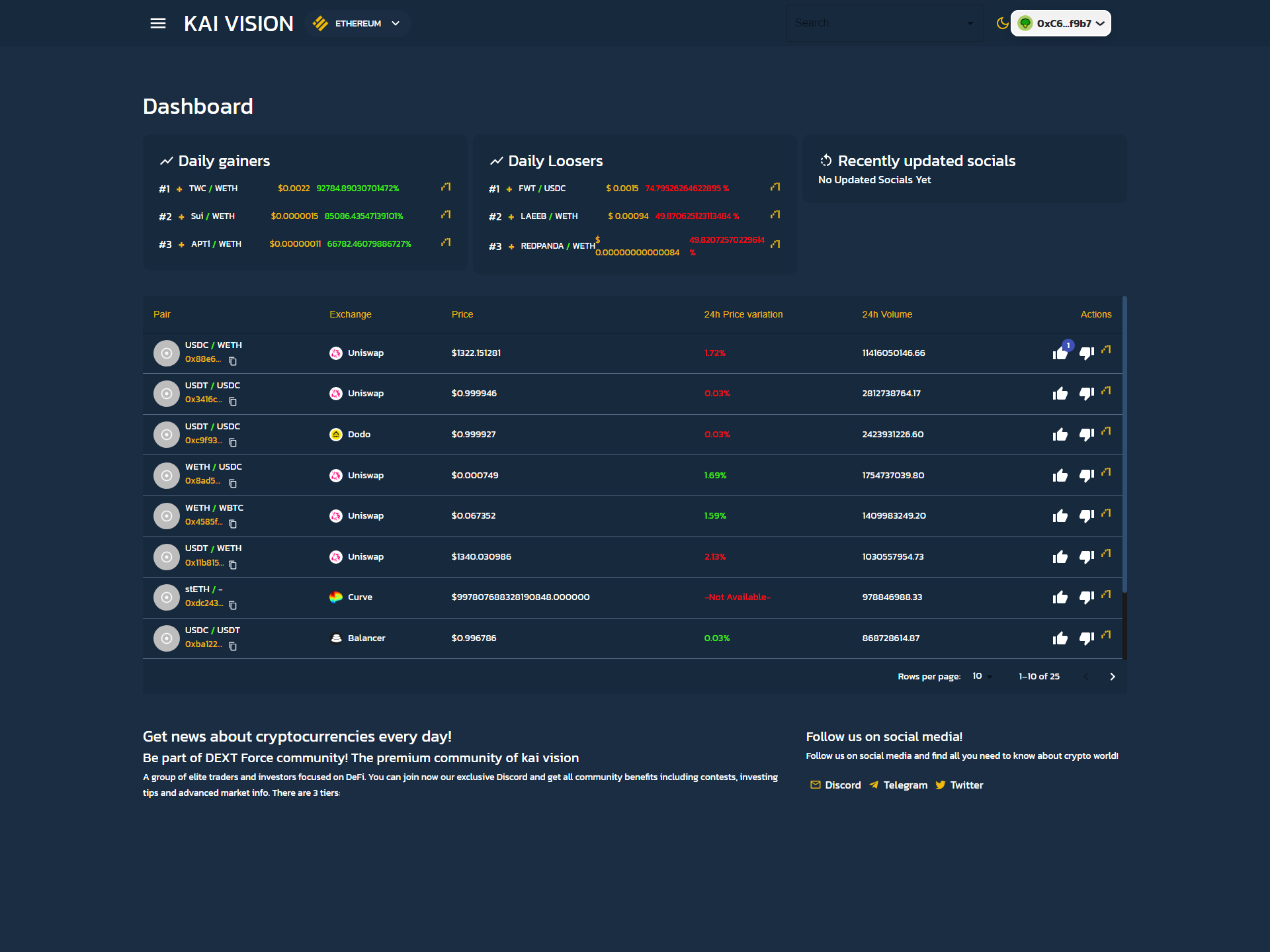This screenshot has width=1270, height=952.
Task: Sort by 24h Volume column header
Action: [886, 314]
